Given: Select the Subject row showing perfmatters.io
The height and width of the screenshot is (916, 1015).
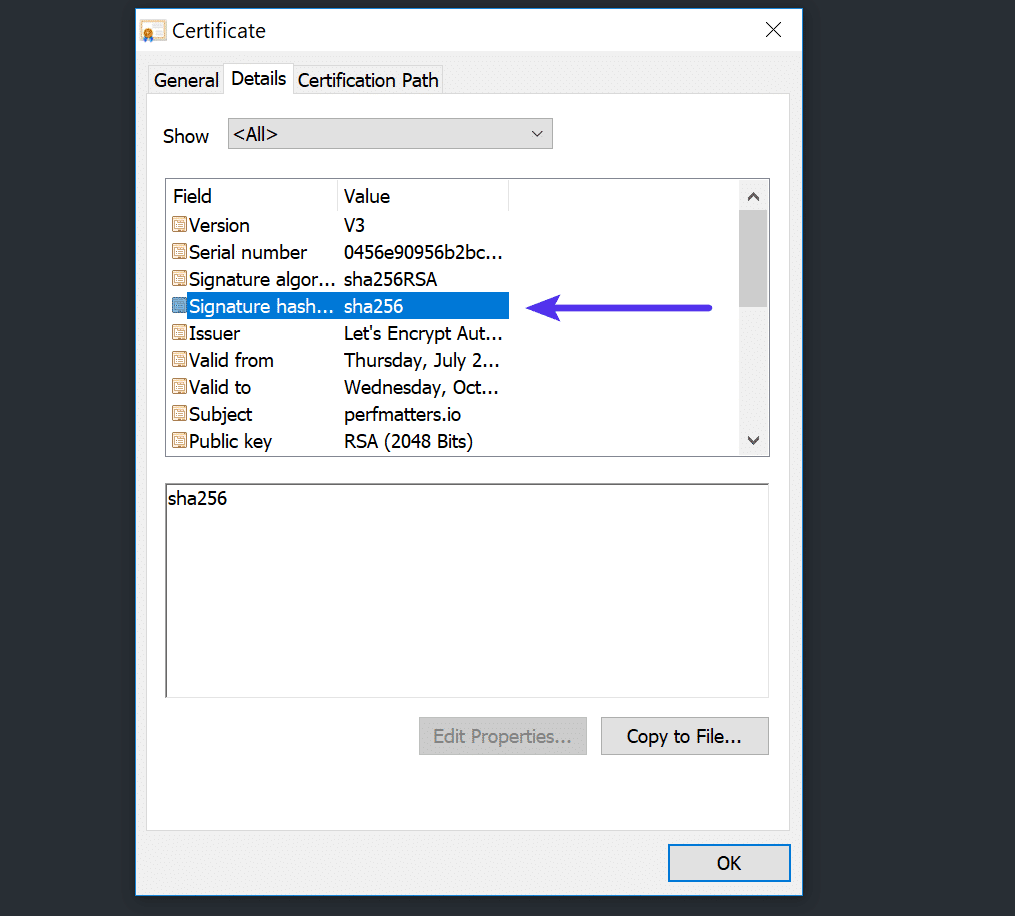Looking at the screenshot, I should pyautogui.click(x=300, y=414).
